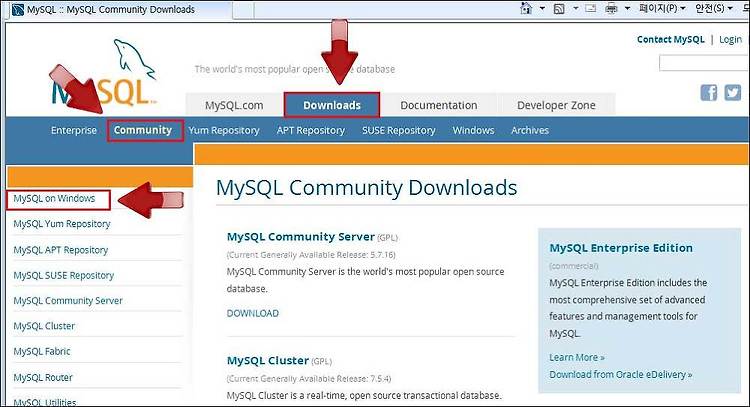Click MySQL SUSE Repository sidebar link

64,275
